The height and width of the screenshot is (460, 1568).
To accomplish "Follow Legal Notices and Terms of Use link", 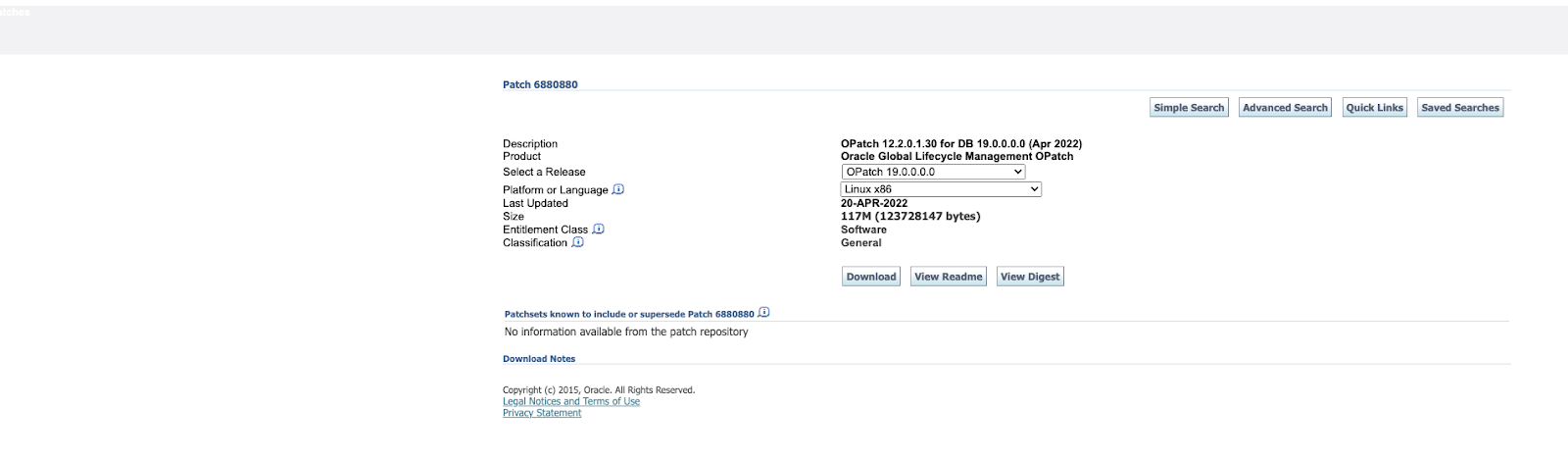I will pyautogui.click(x=571, y=401).
